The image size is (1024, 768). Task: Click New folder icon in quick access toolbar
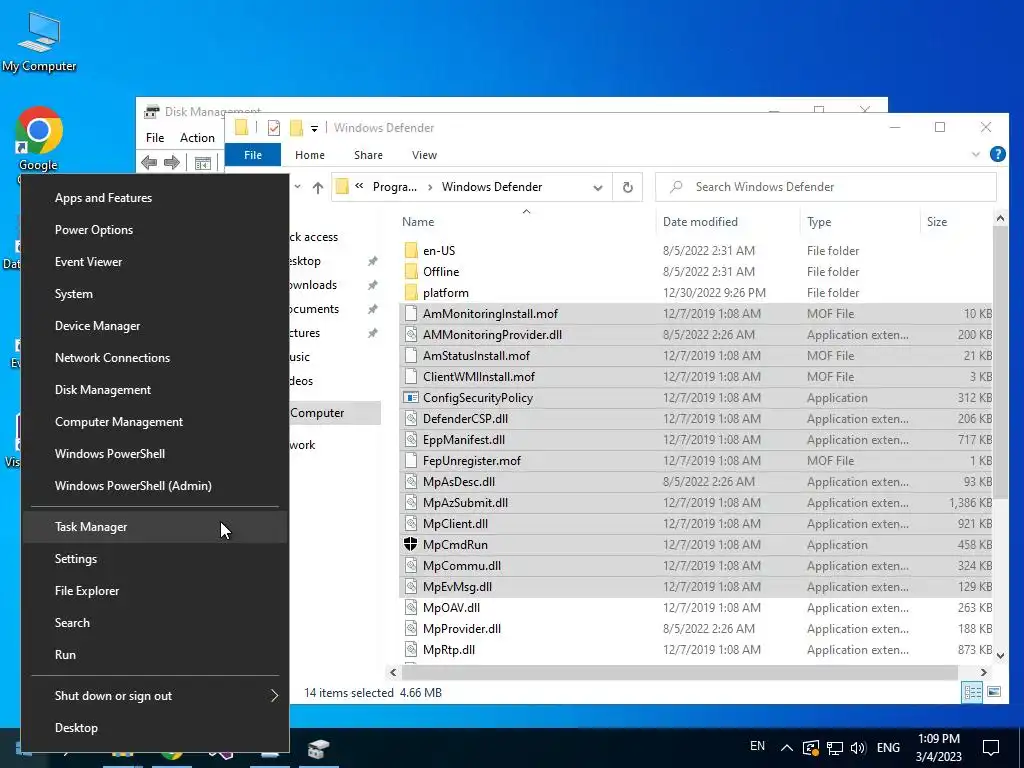296,128
